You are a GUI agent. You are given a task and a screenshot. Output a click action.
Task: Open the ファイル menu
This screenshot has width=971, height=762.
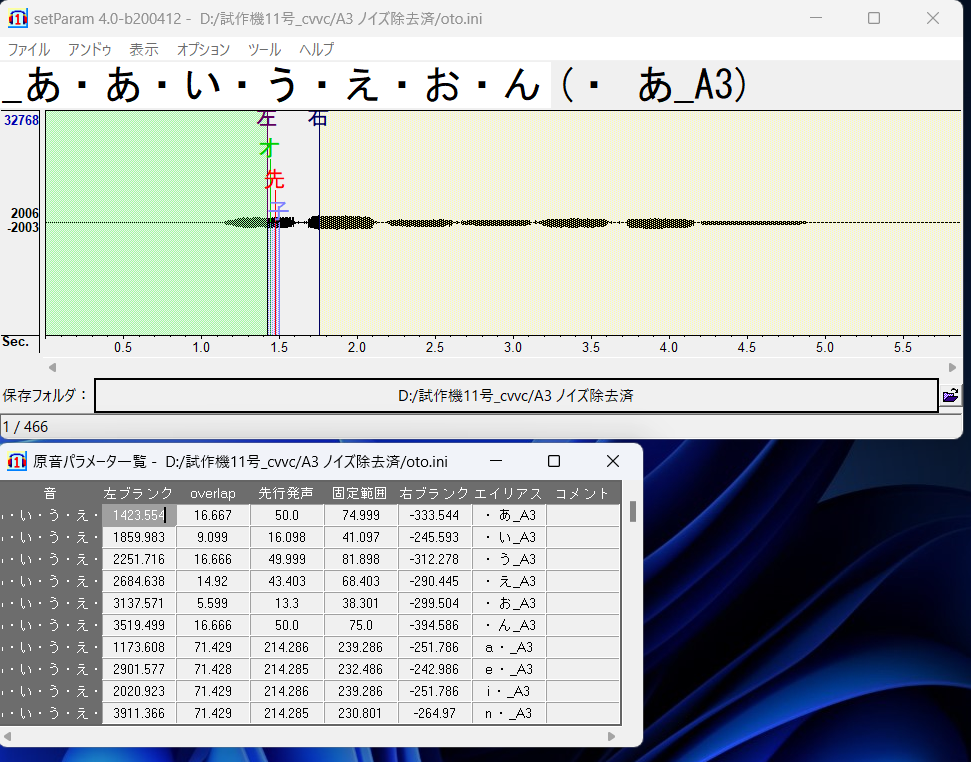click(x=28, y=50)
